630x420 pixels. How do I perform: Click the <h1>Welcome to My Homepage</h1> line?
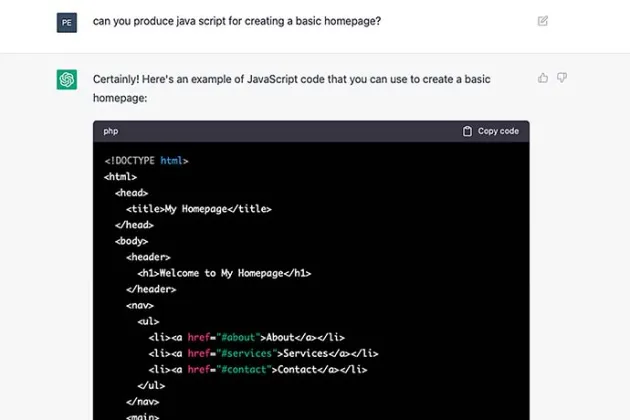(224, 273)
